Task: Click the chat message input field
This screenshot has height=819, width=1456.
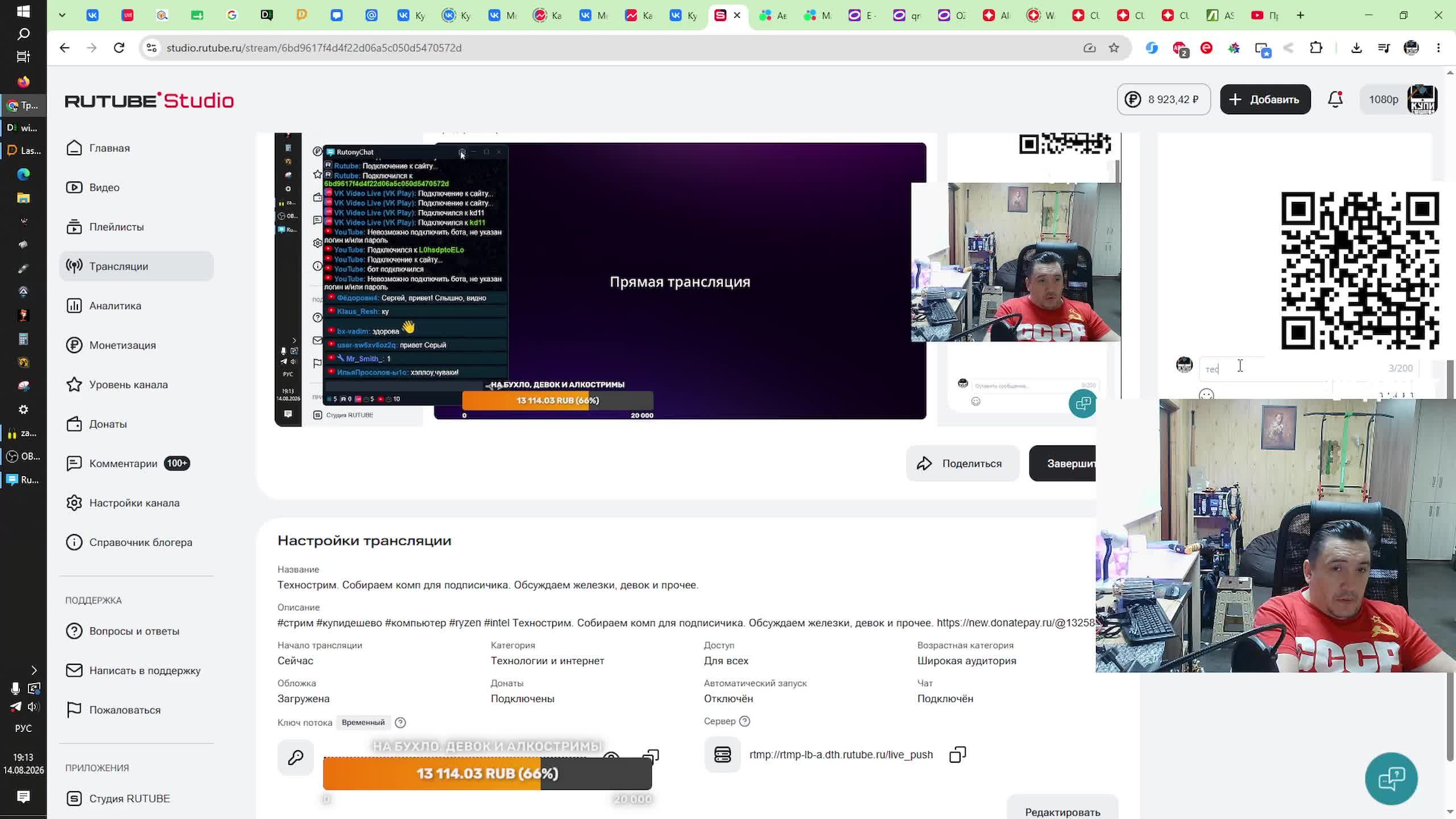Action: (1308, 369)
